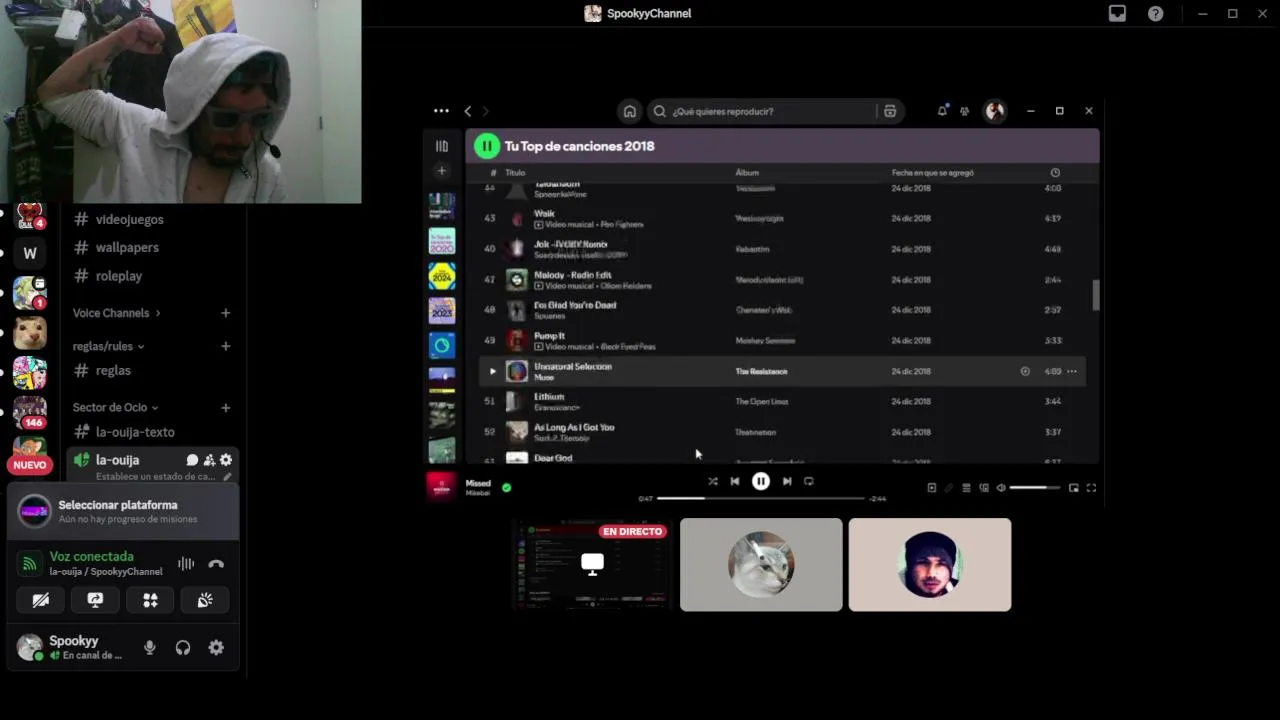Open the Discord inbox icon
This screenshot has width=1280, height=720.
click(x=1117, y=13)
